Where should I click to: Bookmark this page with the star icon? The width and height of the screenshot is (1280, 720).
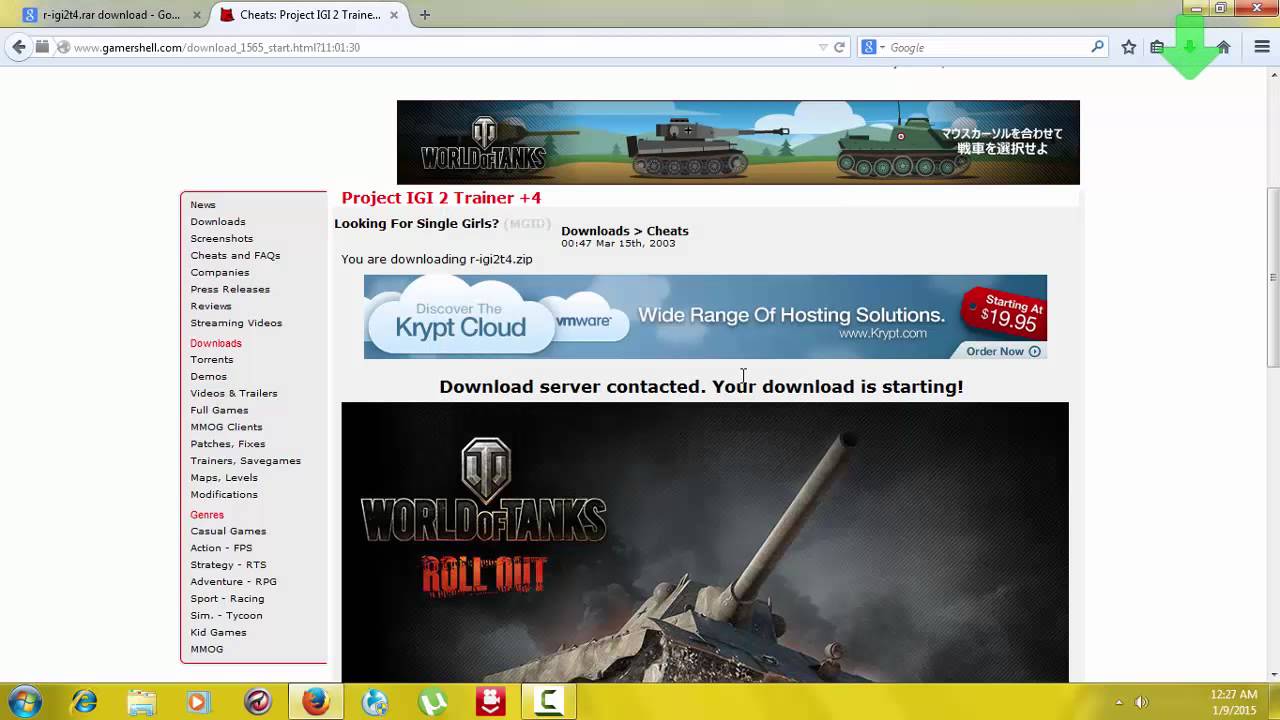point(1129,47)
